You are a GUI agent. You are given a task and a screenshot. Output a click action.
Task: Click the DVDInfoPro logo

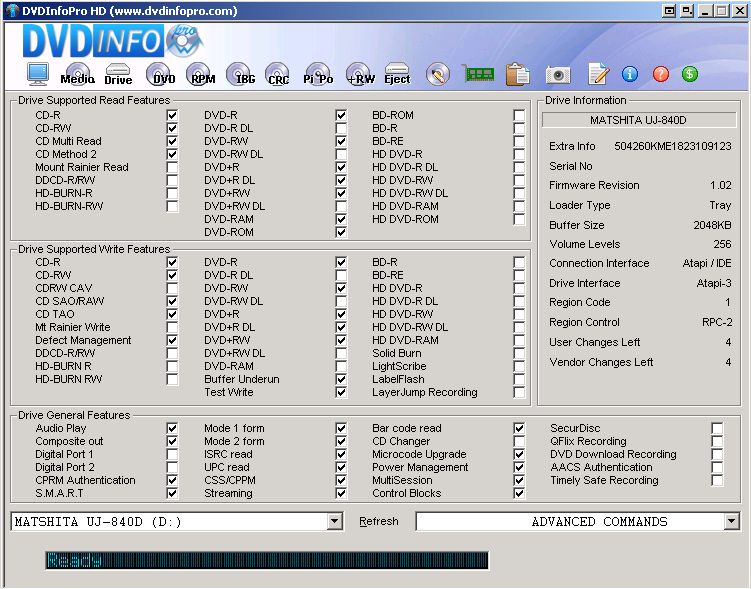pos(113,41)
